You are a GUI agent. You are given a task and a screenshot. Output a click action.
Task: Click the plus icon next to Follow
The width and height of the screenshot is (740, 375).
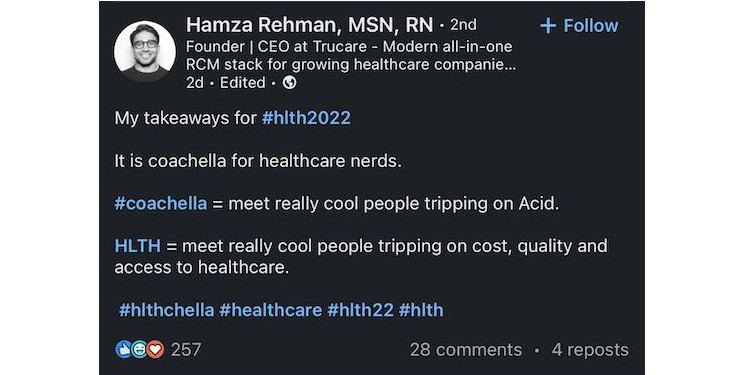548,26
